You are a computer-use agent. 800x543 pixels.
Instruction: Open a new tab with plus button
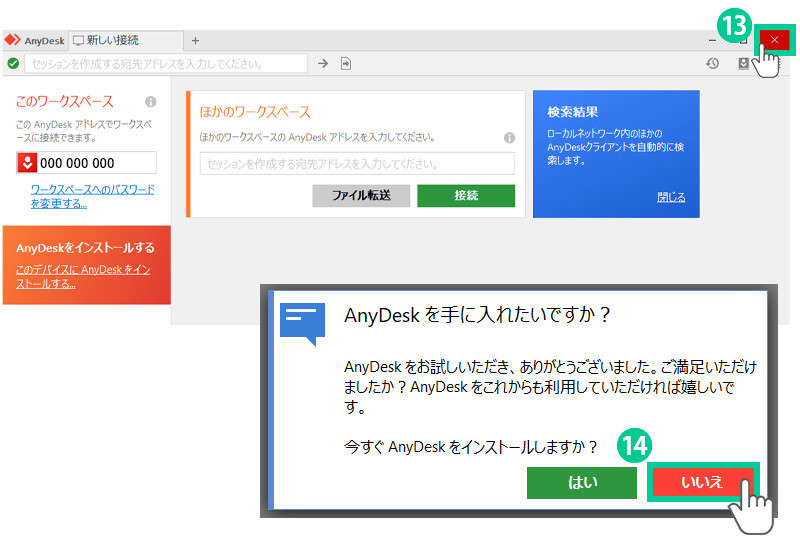tap(195, 40)
